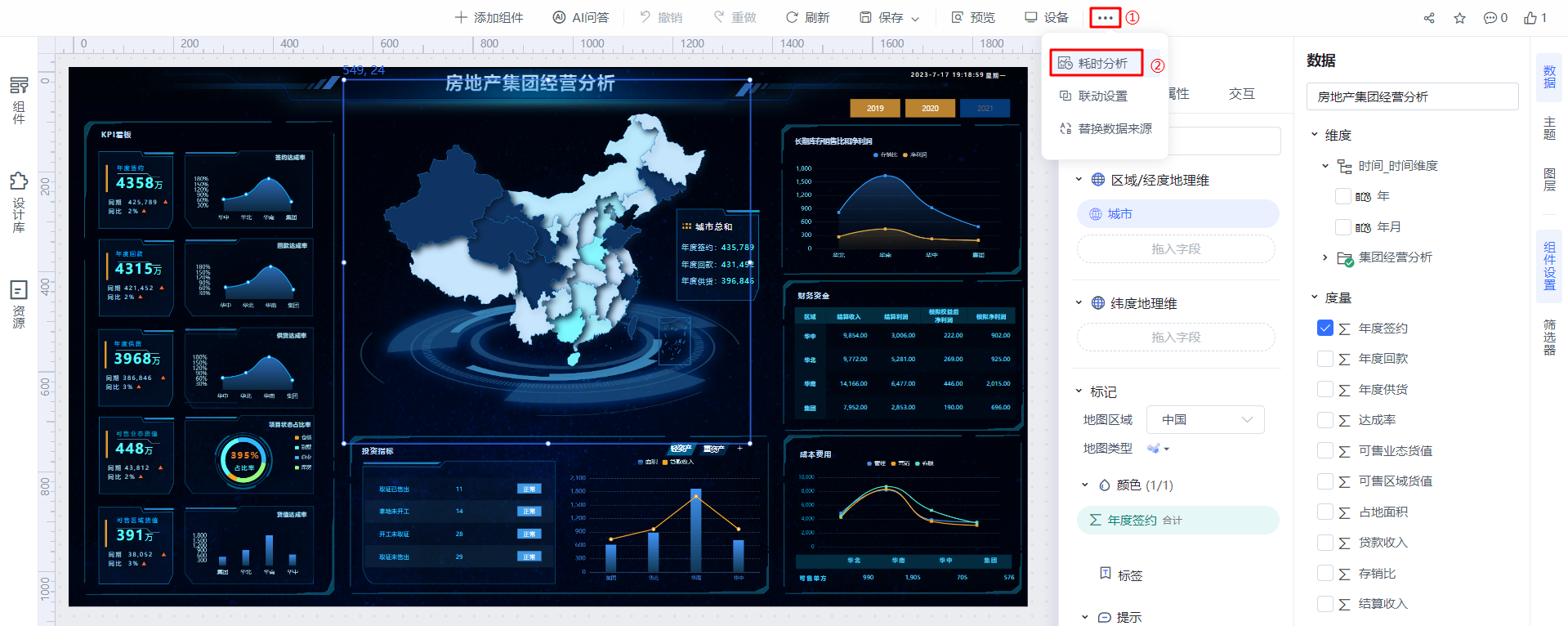This screenshot has height=626, width=1568.
Task: Click the 房地产集团经营分析 dataset field
Action: pyautogui.click(x=1412, y=96)
